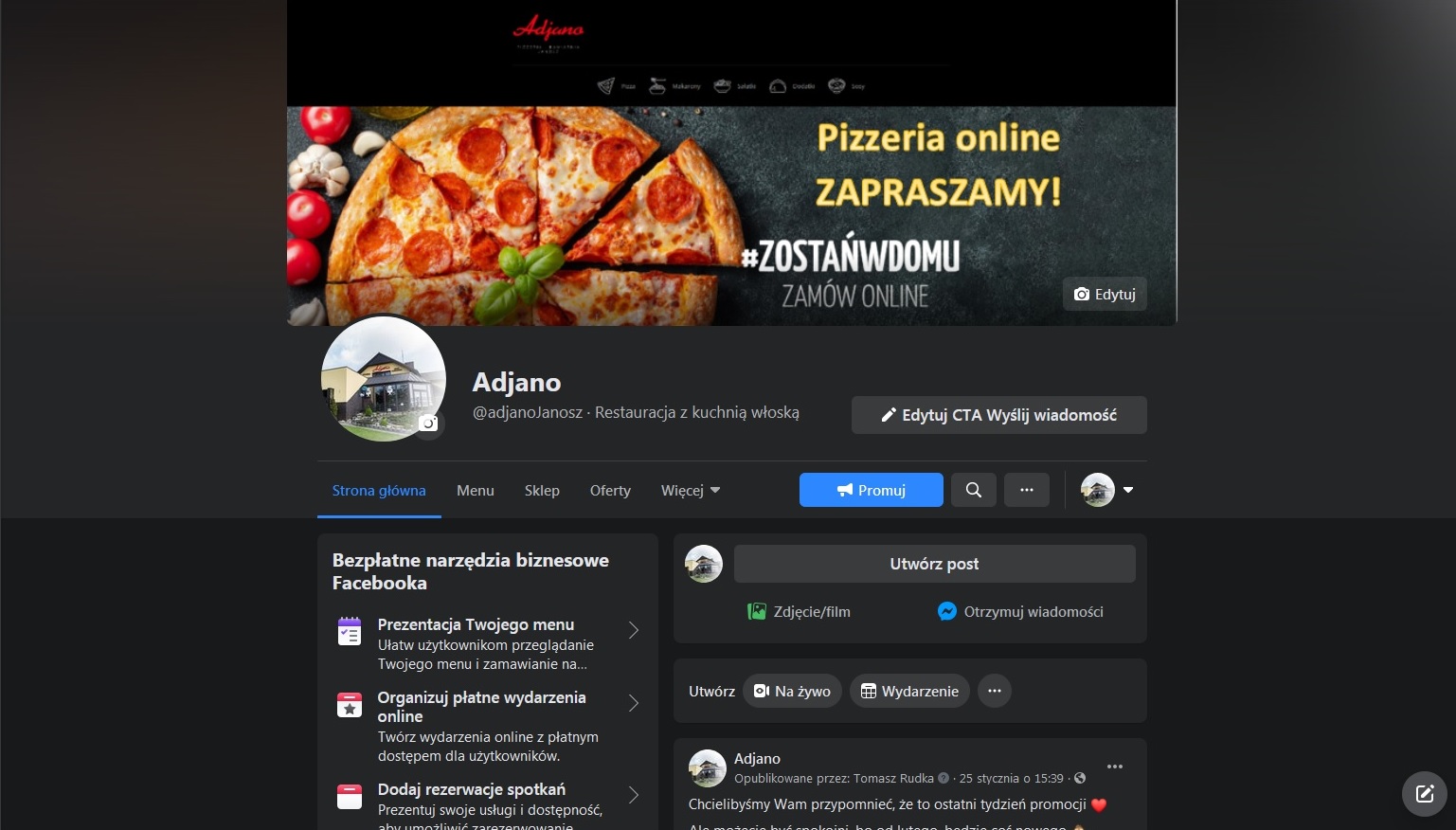Image resolution: width=1456 pixels, height=830 pixels.
Task: Open Dodaj rezerwacje spotkań tool
Action: click(488, 805)
